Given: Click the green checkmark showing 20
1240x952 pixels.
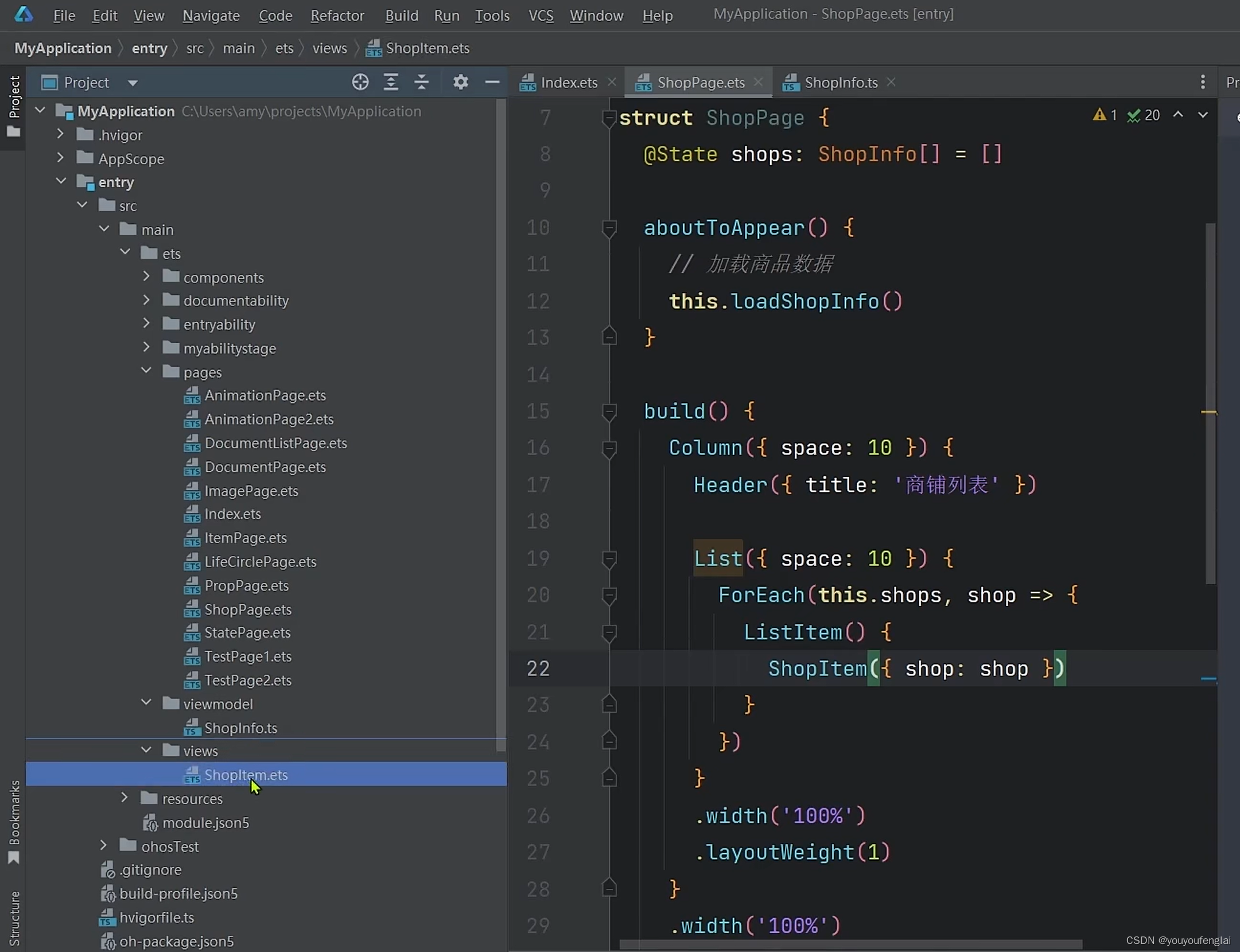Looking at the screenshot, I should click(1143, 115).
